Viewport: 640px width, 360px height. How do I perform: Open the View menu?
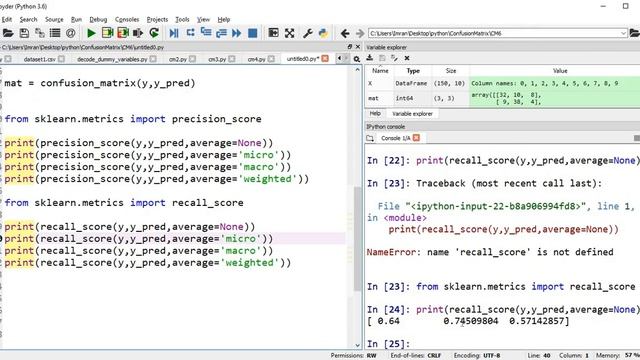(x=203, y=19)
